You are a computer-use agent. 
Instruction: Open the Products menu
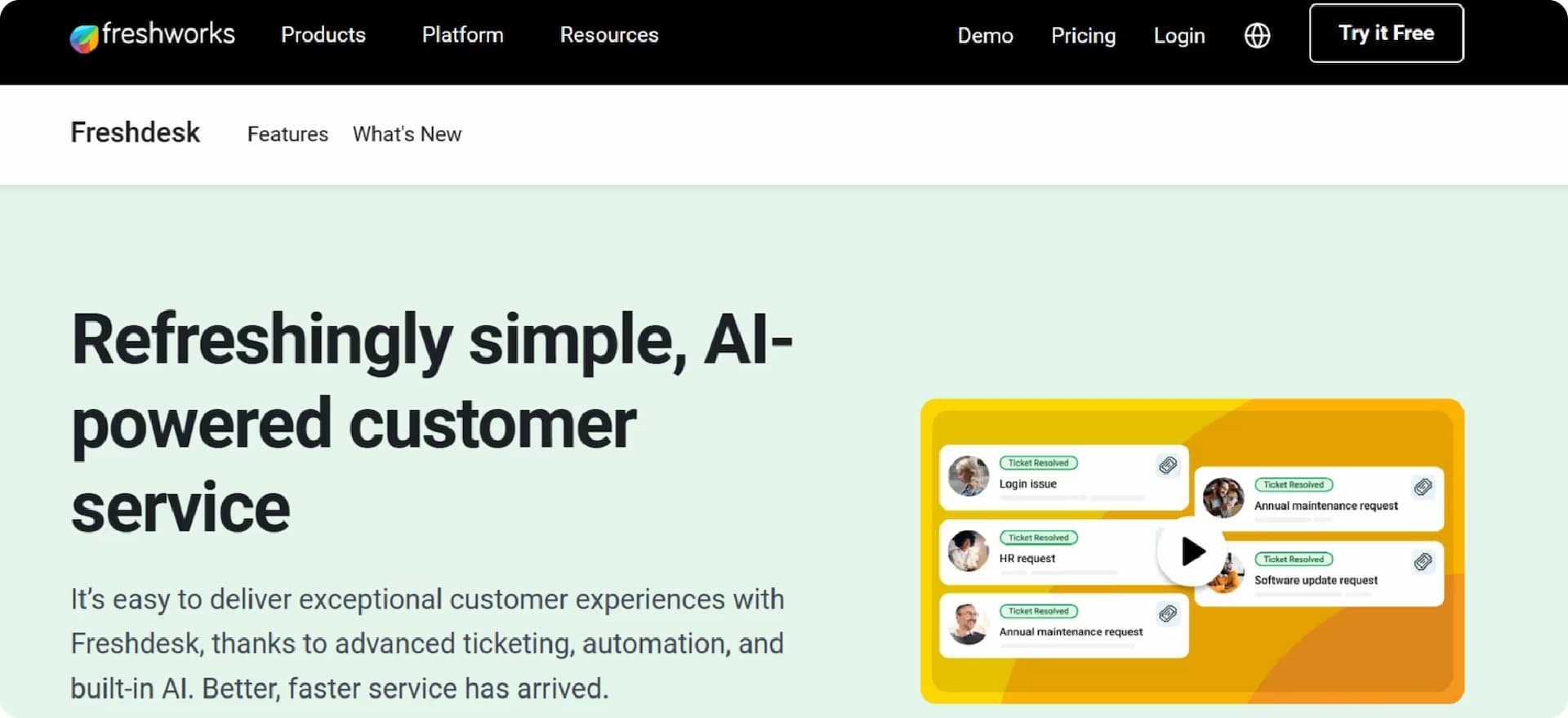(x=323, y=35)
